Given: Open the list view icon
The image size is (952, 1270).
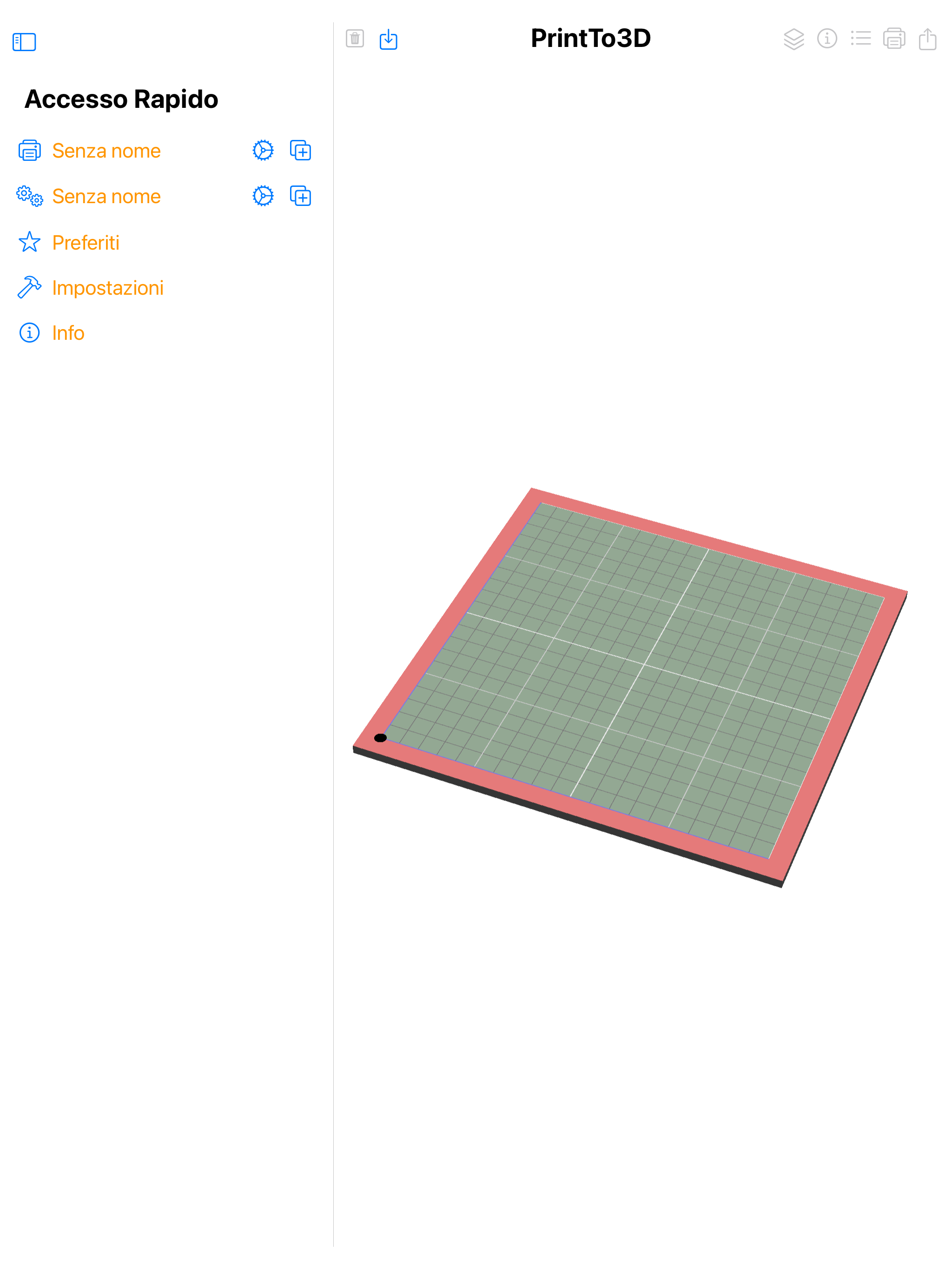Looking at the screenshot, I should click(861, 39).
